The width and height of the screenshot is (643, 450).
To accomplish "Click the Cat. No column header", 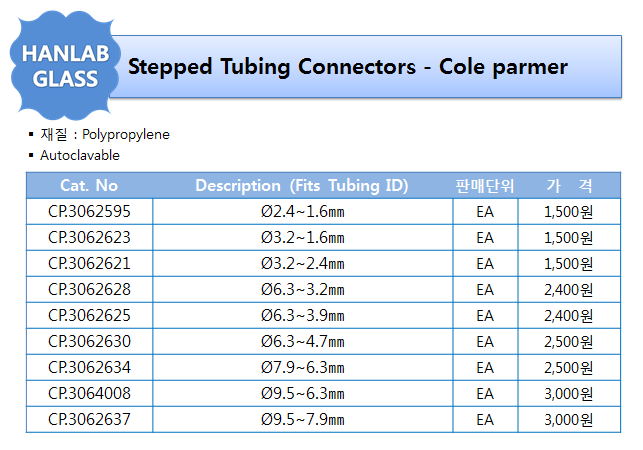I will (x=89, y=185).
